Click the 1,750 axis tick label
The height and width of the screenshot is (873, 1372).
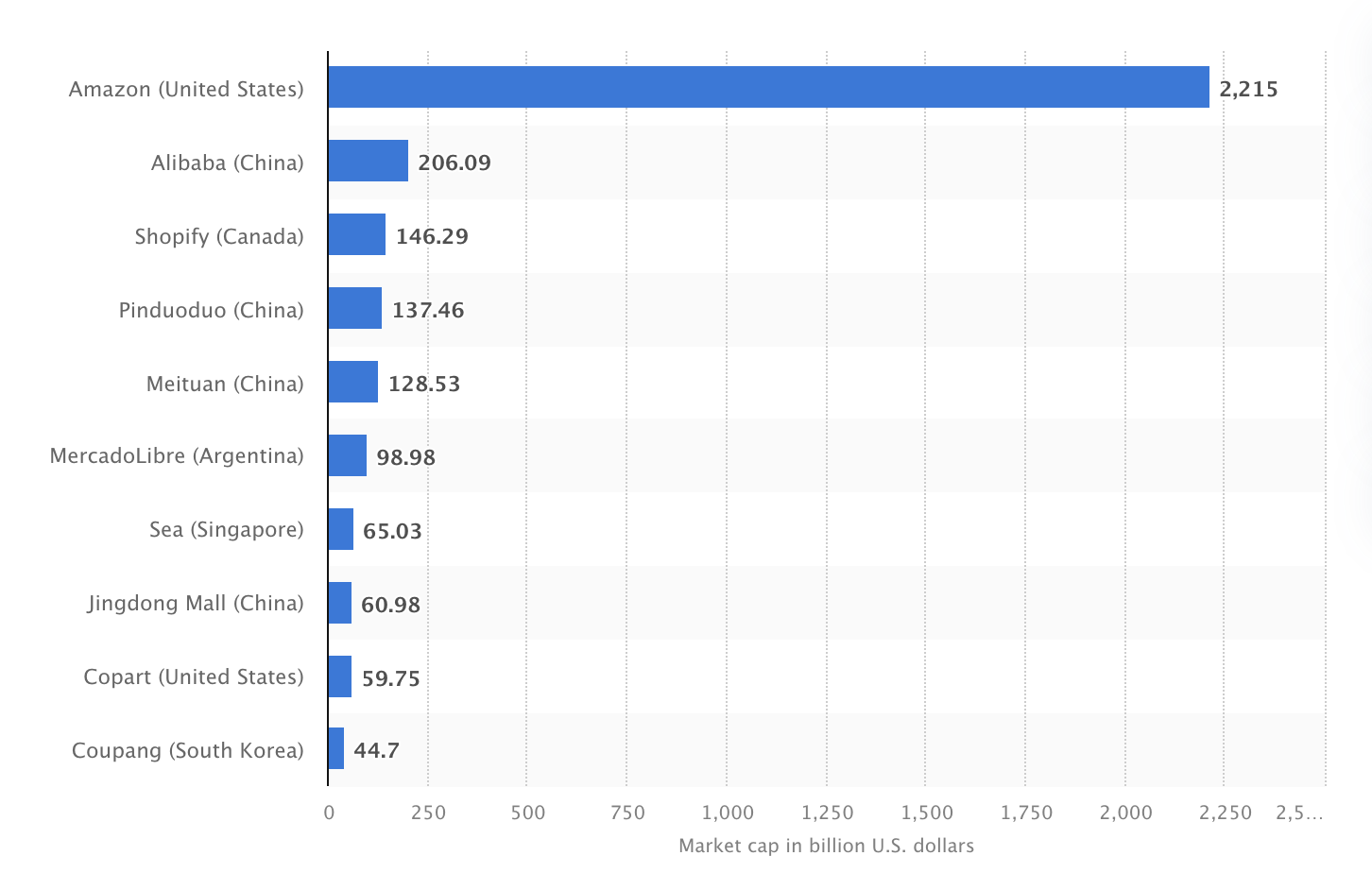click(1026, 813)
